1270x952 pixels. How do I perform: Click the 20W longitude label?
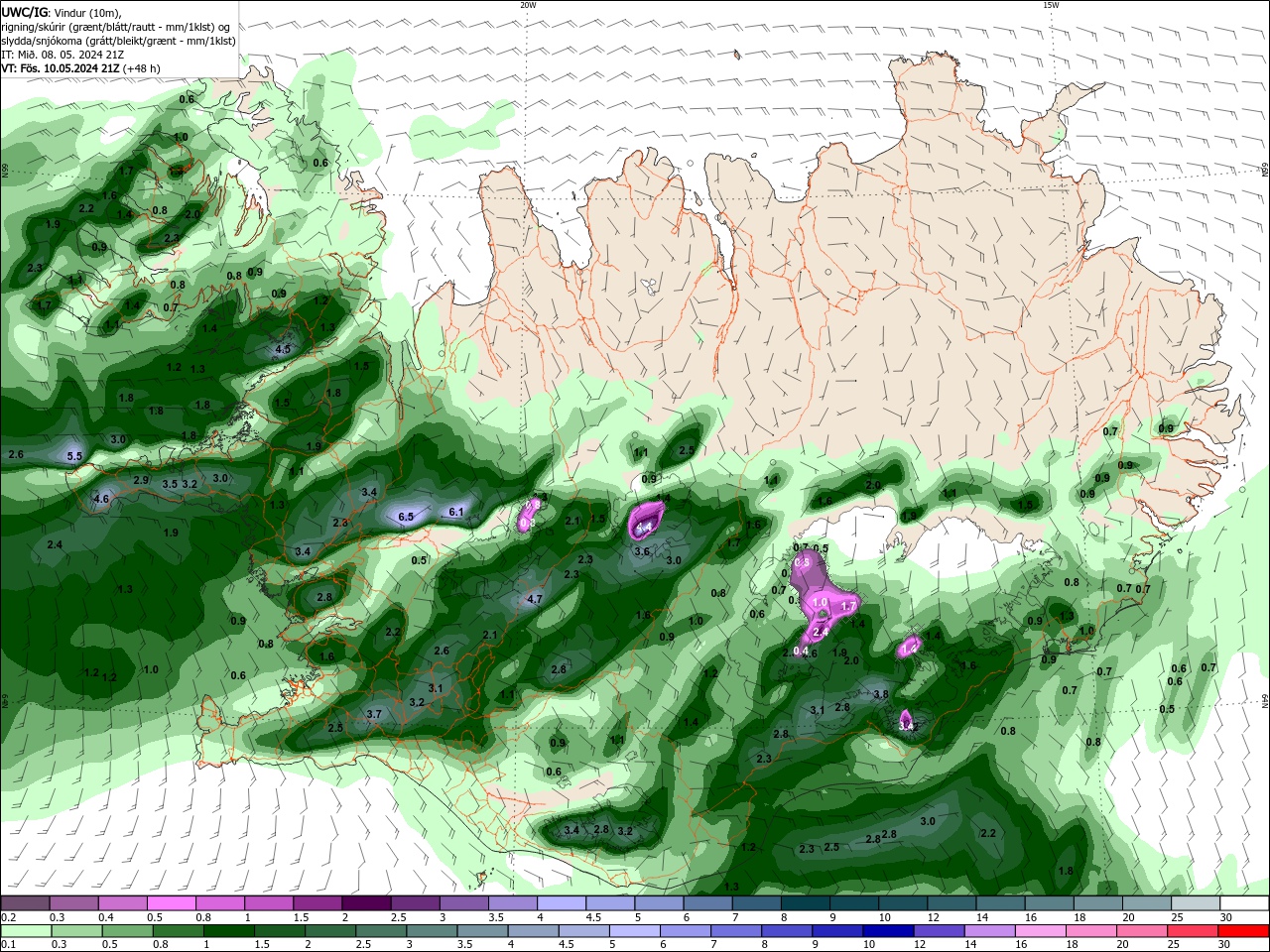coord(528,5)
